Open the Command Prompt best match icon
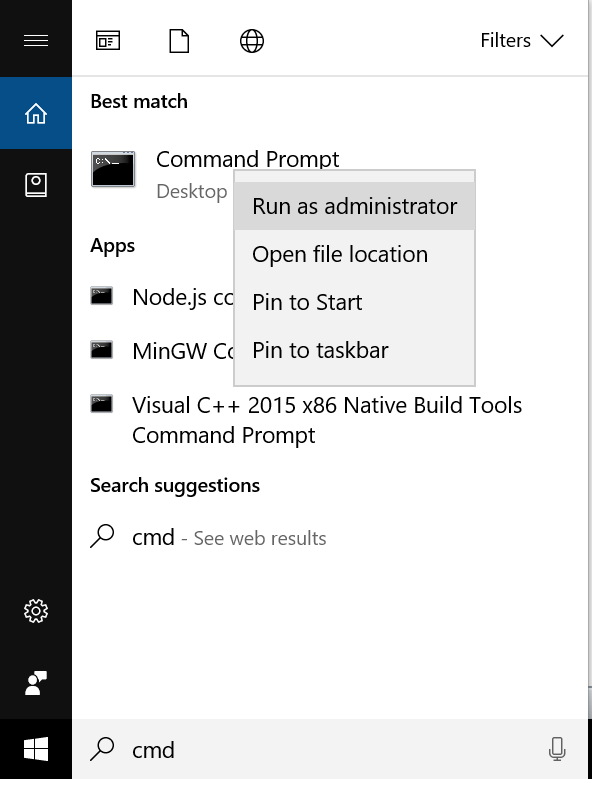Viewport: 592px width, 788px height. coord(113,169)
